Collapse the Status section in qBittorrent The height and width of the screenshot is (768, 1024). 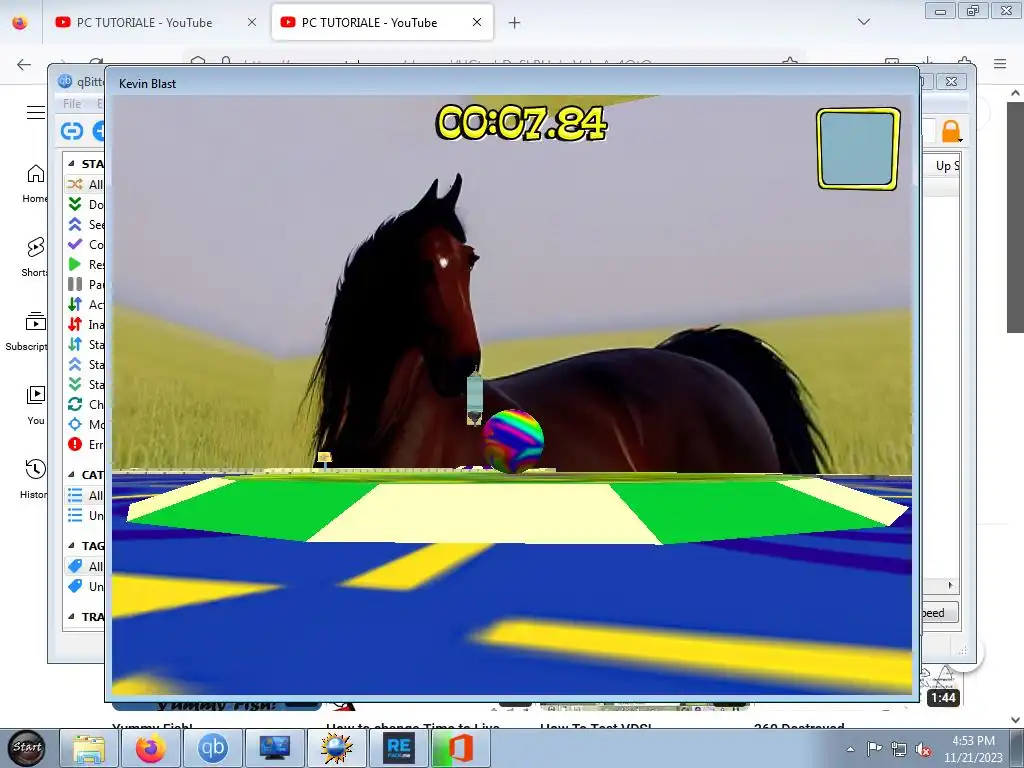(71, 163)
